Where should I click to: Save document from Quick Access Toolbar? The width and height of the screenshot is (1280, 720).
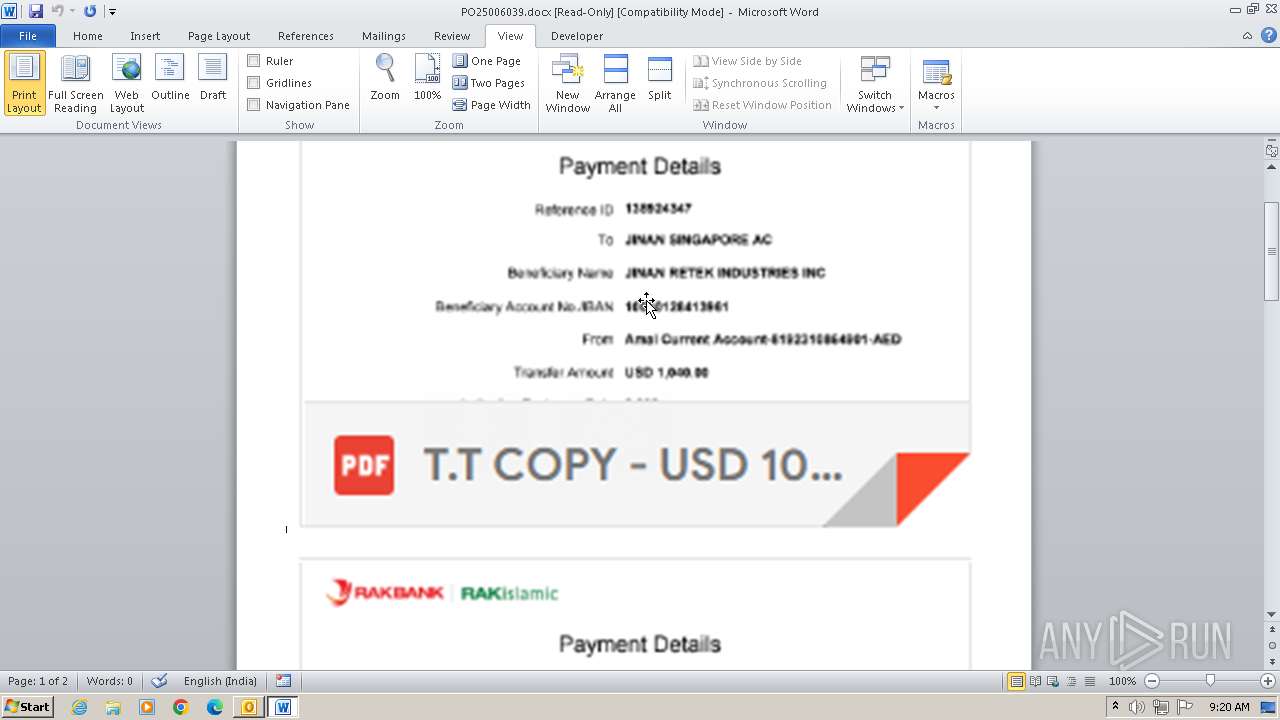pyautogui.click(x=36, y=12)
